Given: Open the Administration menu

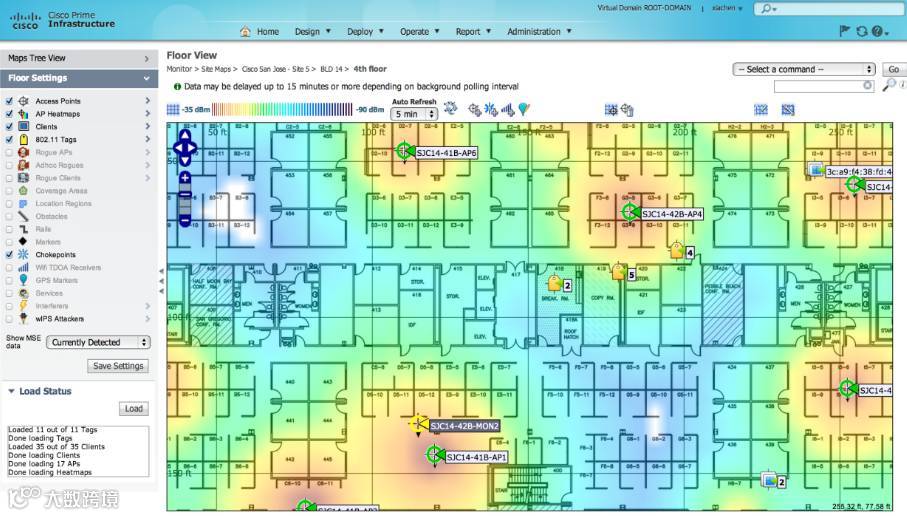Looking at the screenshot, I should 539,31.
